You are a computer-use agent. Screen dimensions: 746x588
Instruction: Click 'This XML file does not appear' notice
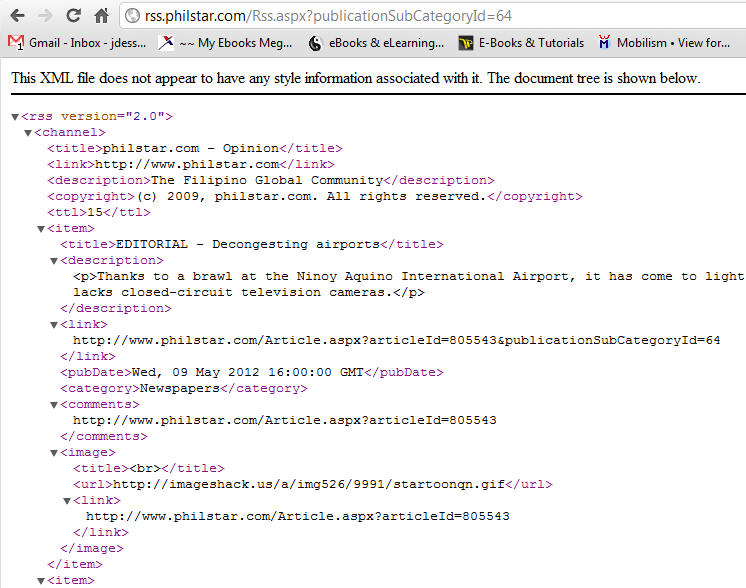355,78
